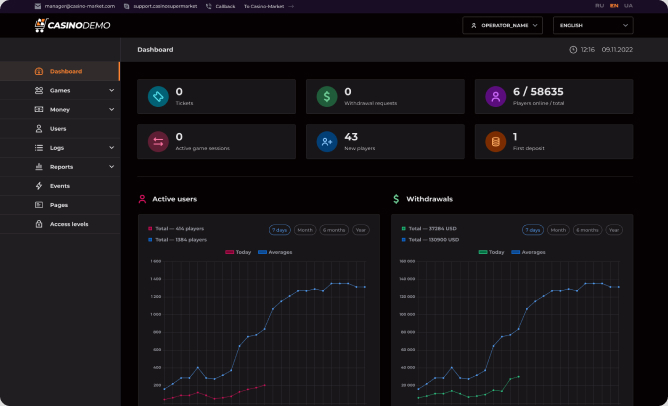
Task: Select Year range for Active users chart
Action: coord(360,230)
